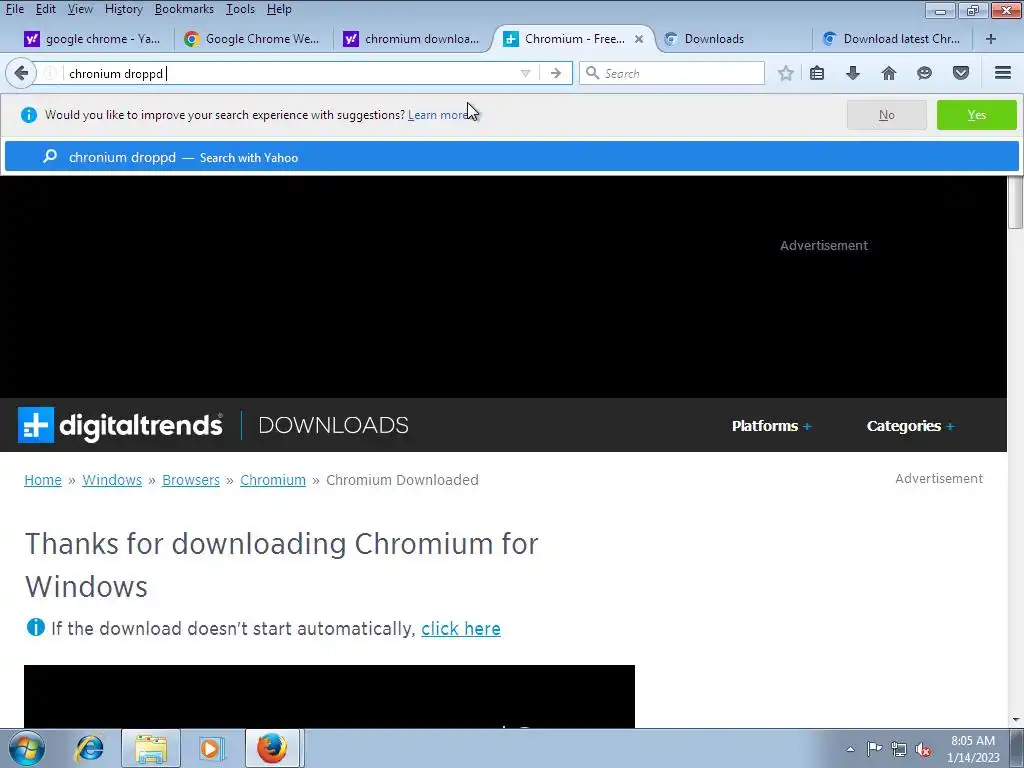Switch to the 'chromium downloa...' tab
This screenshot has width=1024, height=768.
412,39
